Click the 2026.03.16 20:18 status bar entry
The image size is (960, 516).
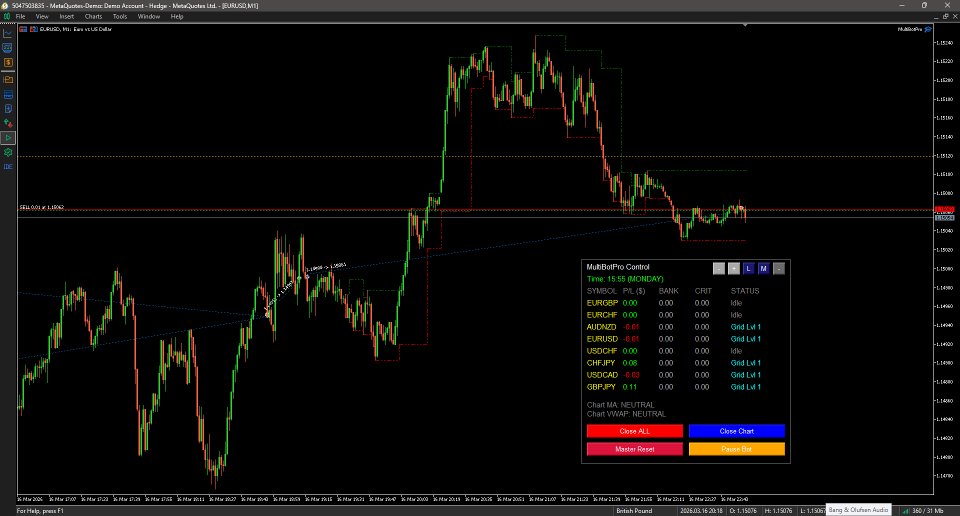pos(701,510)
